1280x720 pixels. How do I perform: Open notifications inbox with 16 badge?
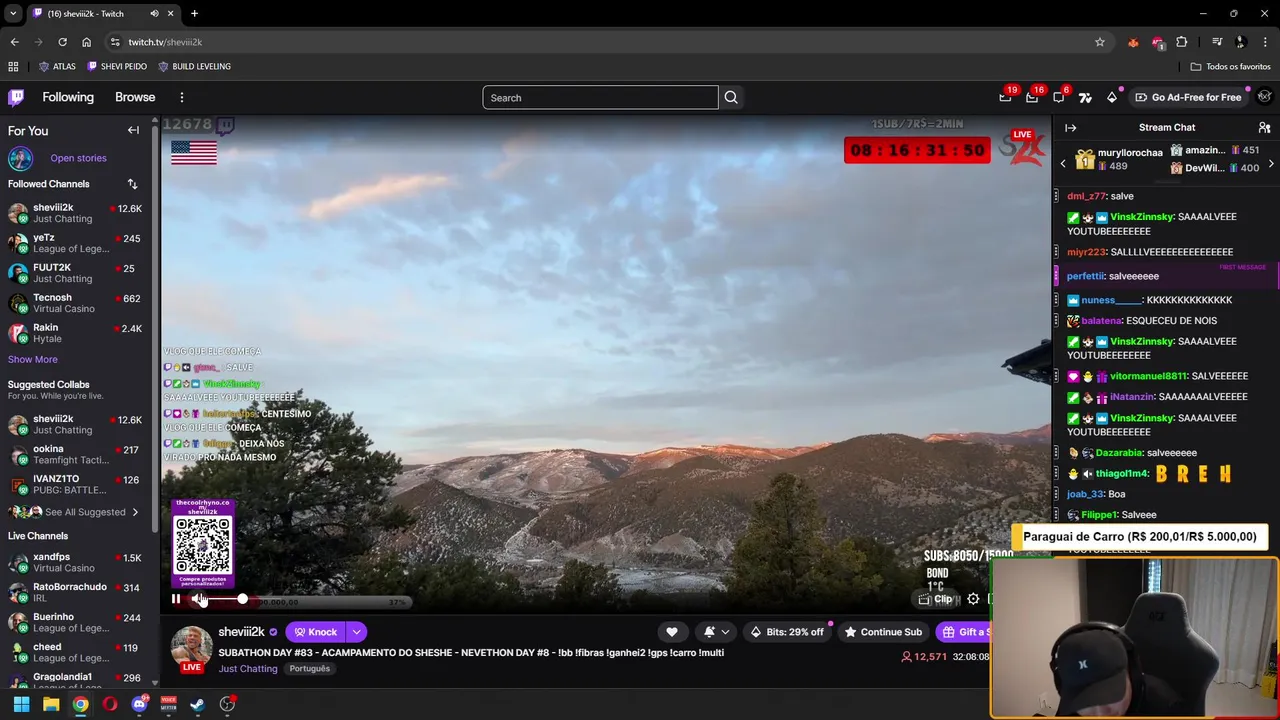(1032, 97)
